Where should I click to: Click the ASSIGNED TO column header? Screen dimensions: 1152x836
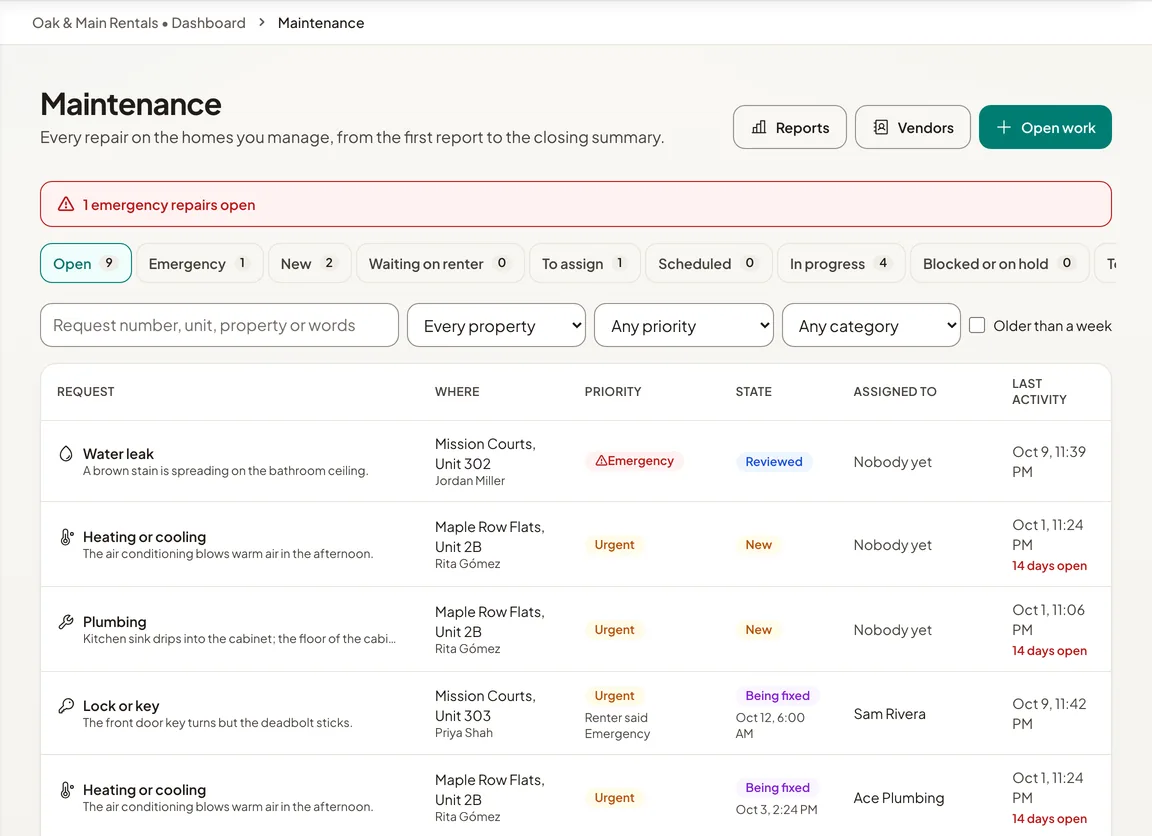[x=895, y=392]
